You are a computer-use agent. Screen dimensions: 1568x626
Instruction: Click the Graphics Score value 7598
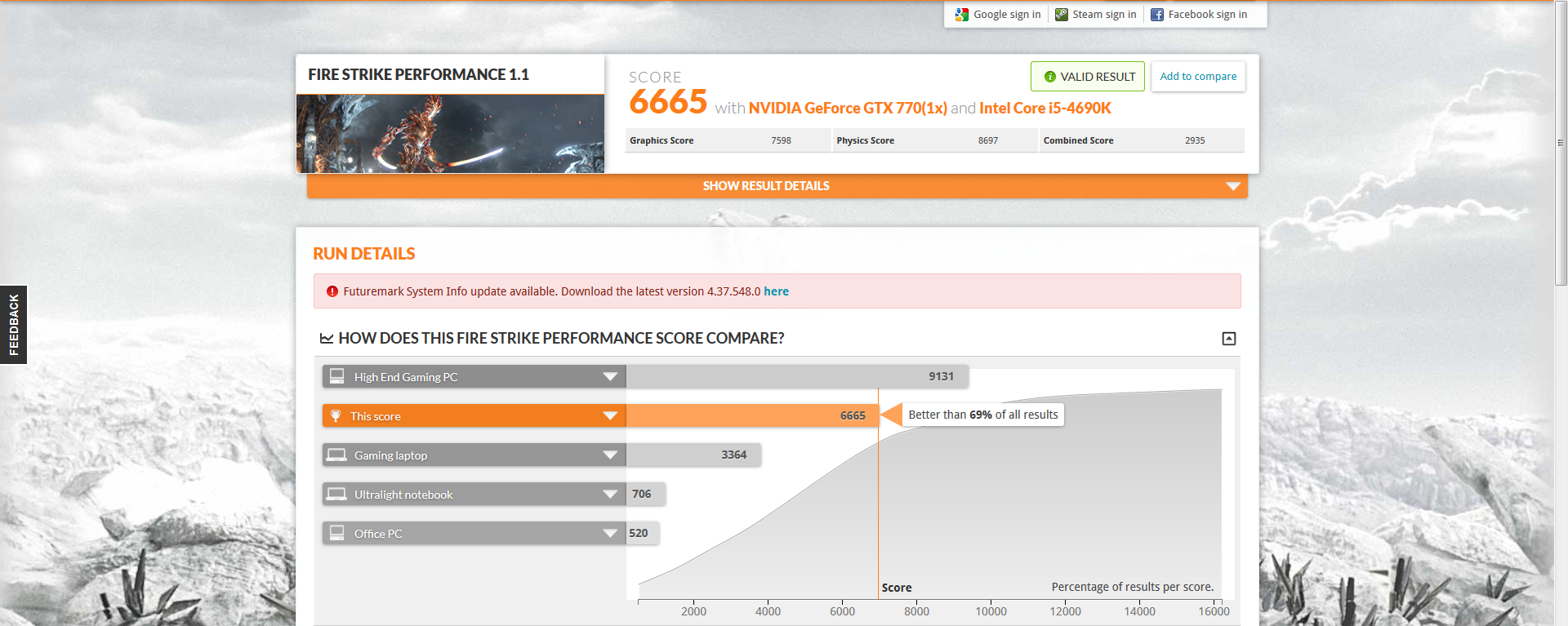781,140
